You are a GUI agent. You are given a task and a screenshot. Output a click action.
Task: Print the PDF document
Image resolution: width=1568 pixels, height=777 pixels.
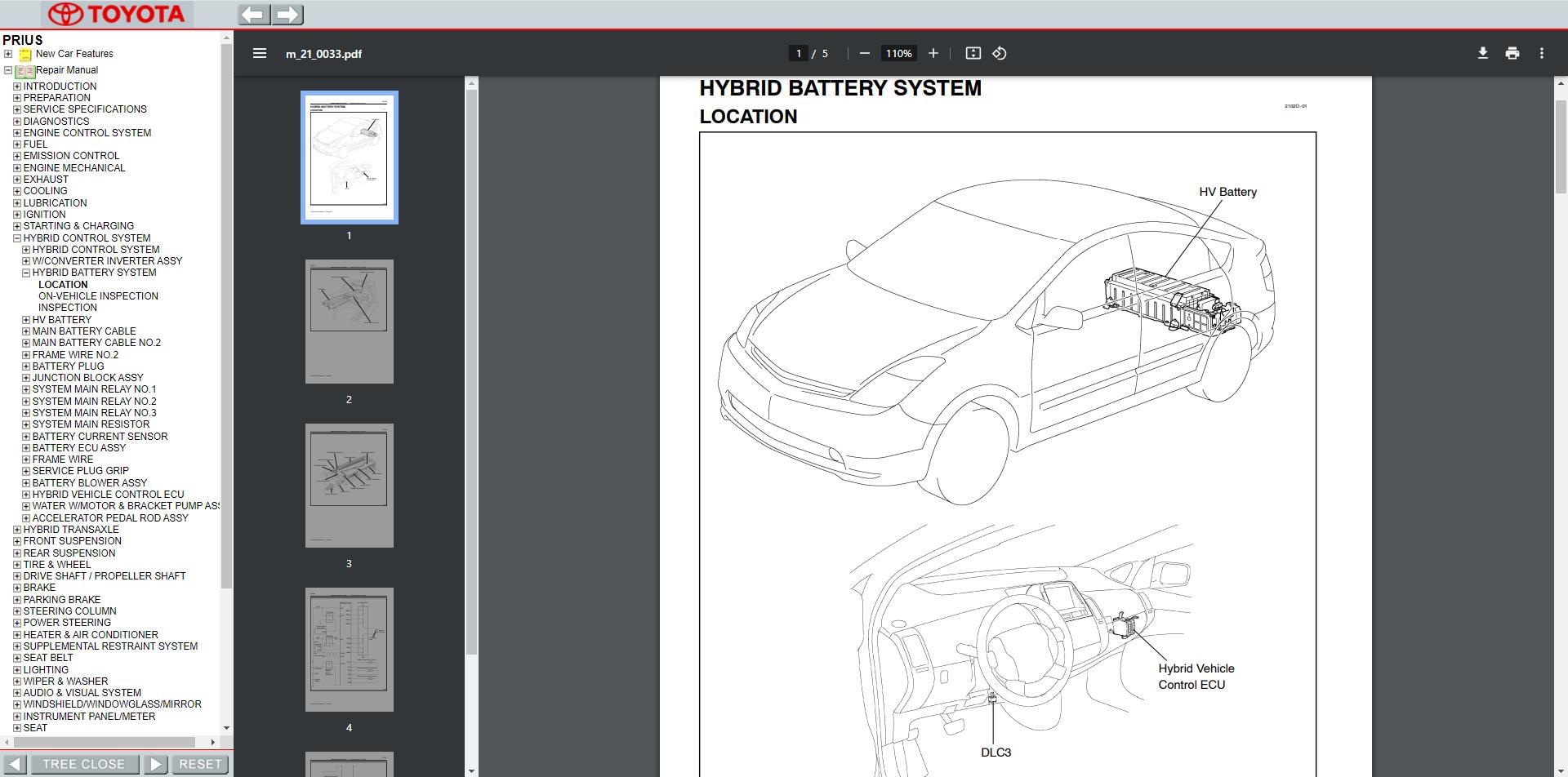point(1512,53)
